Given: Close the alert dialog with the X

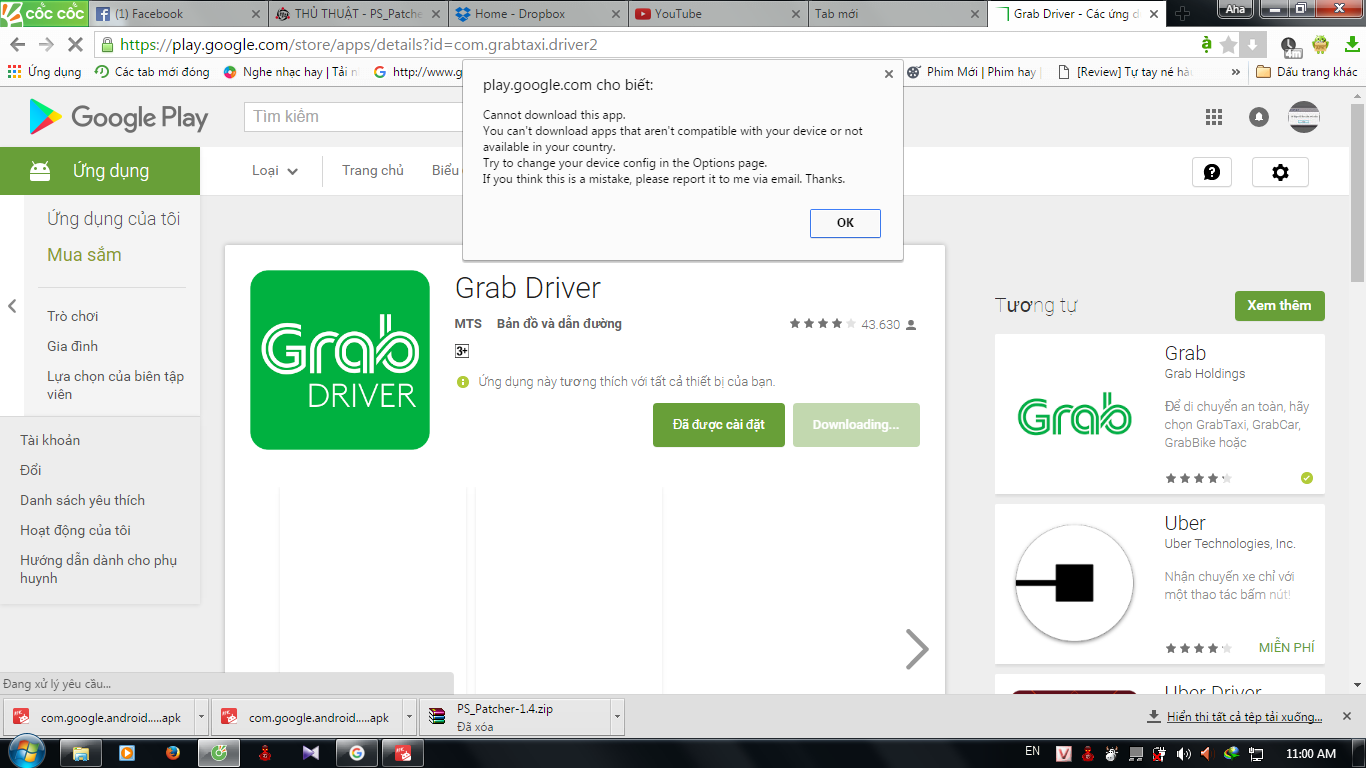Looking at the screenshot, I should [x=889, y=73].
